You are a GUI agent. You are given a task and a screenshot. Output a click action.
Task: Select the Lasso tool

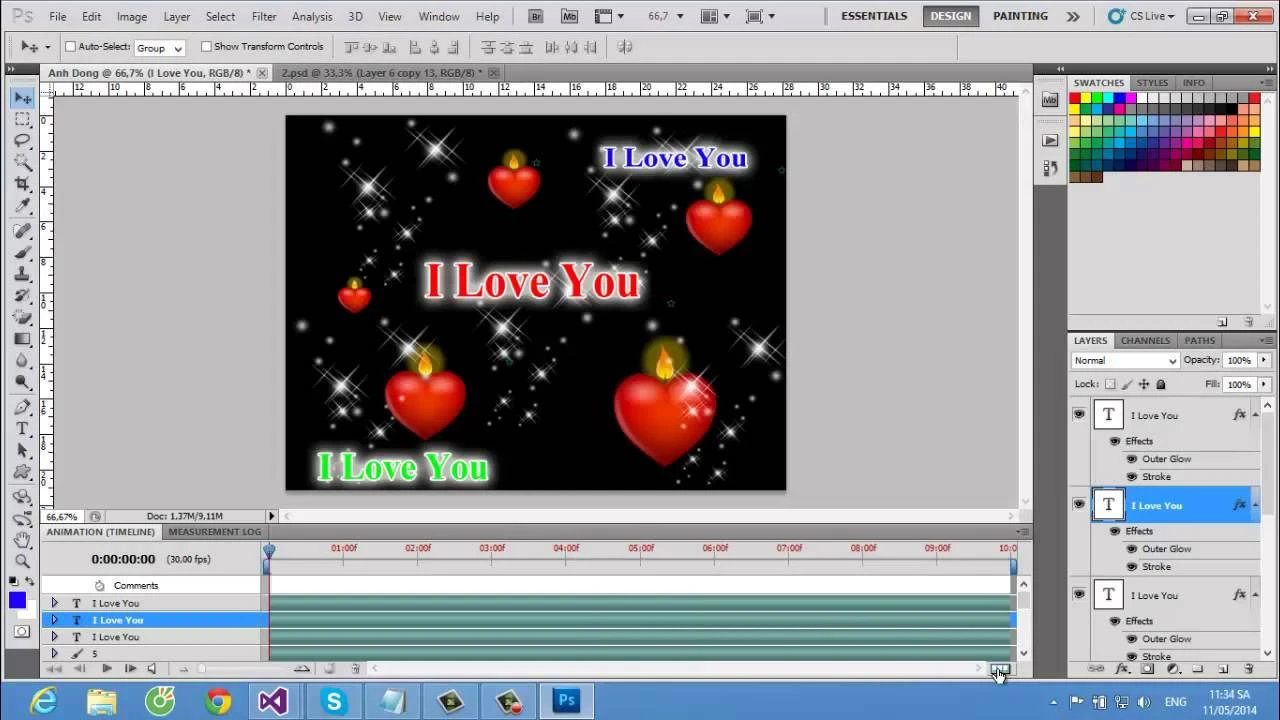pyautogui.click(x=22, y=141)
